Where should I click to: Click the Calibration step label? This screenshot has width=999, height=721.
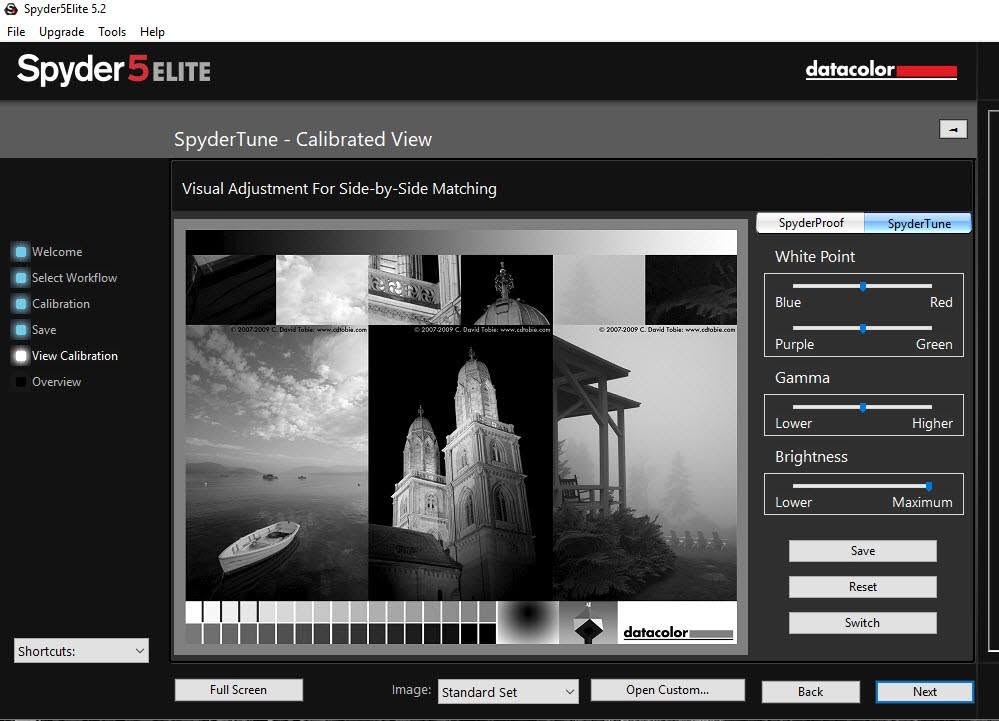(61, 304)
